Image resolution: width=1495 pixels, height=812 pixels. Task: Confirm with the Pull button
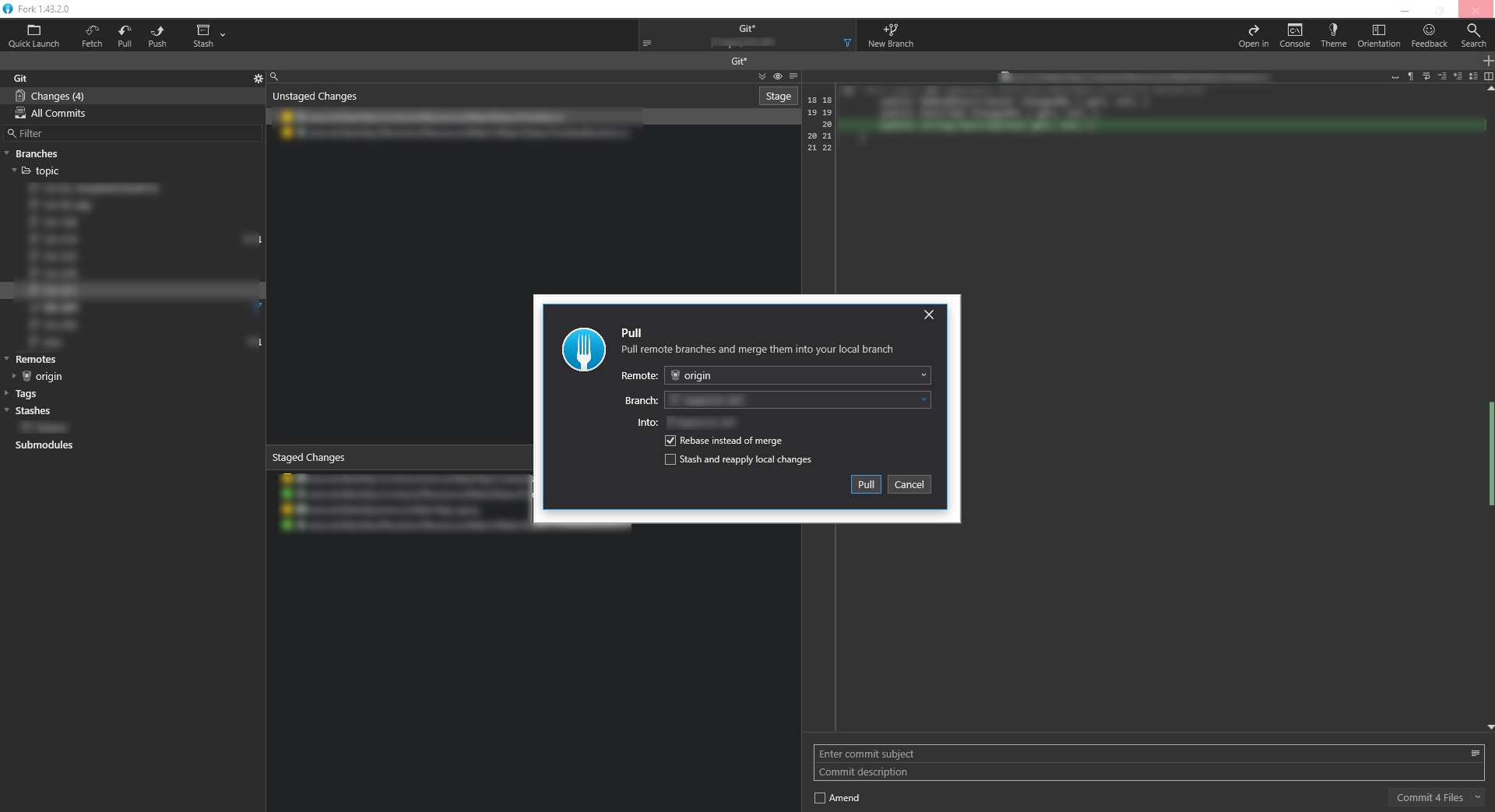865,483
